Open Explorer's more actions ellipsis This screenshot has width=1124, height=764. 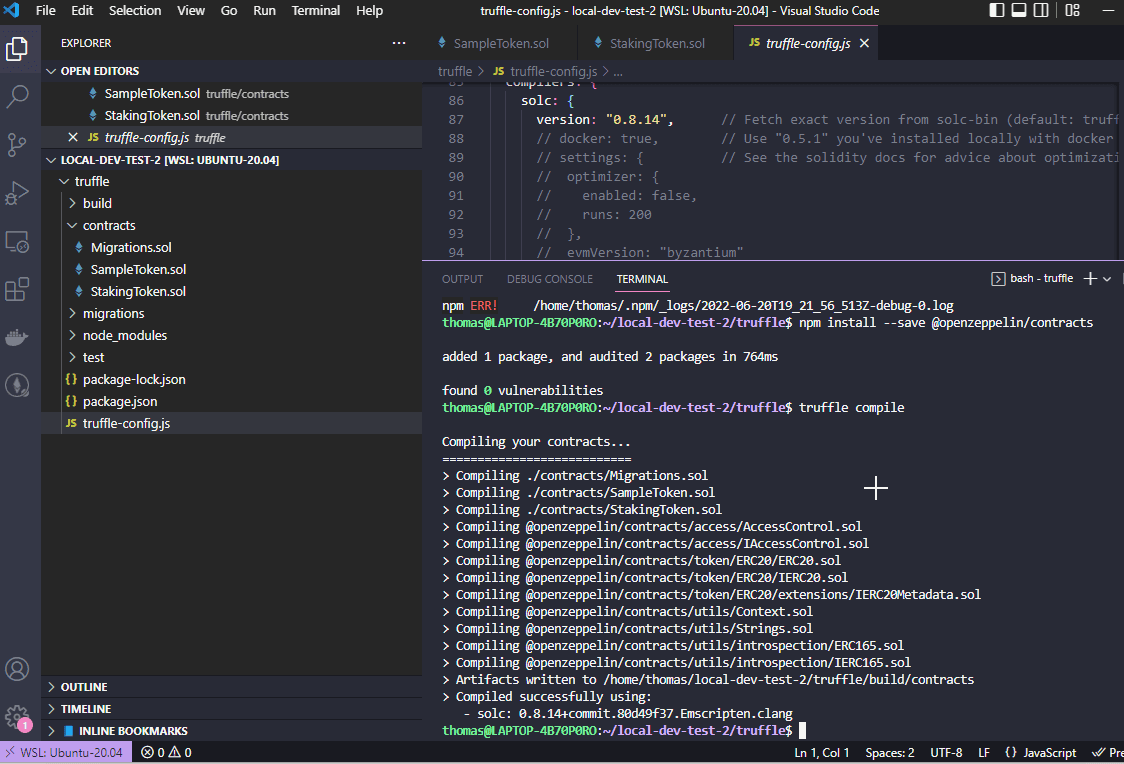(399, 43)
